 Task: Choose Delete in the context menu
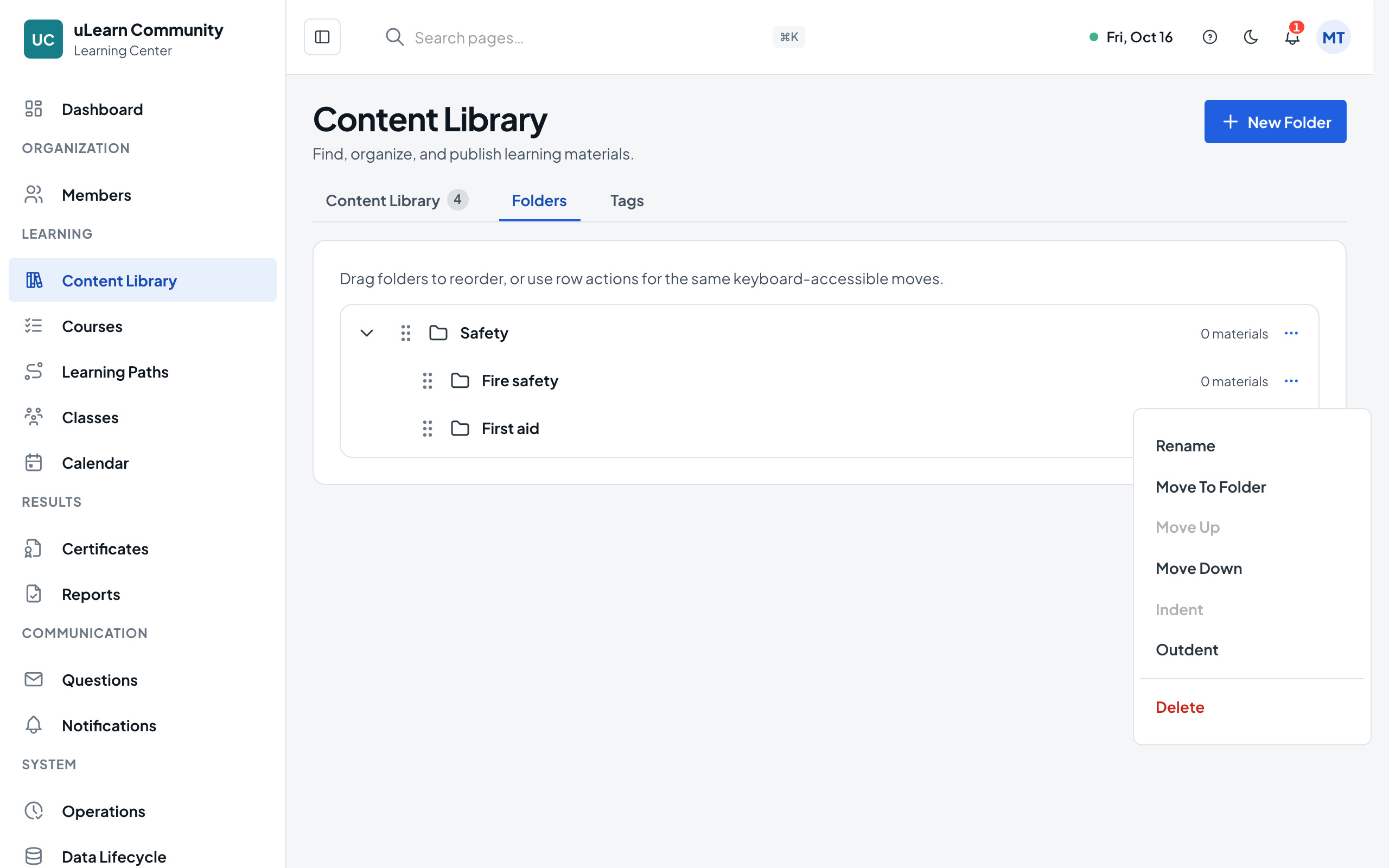tap(1251, 707)
